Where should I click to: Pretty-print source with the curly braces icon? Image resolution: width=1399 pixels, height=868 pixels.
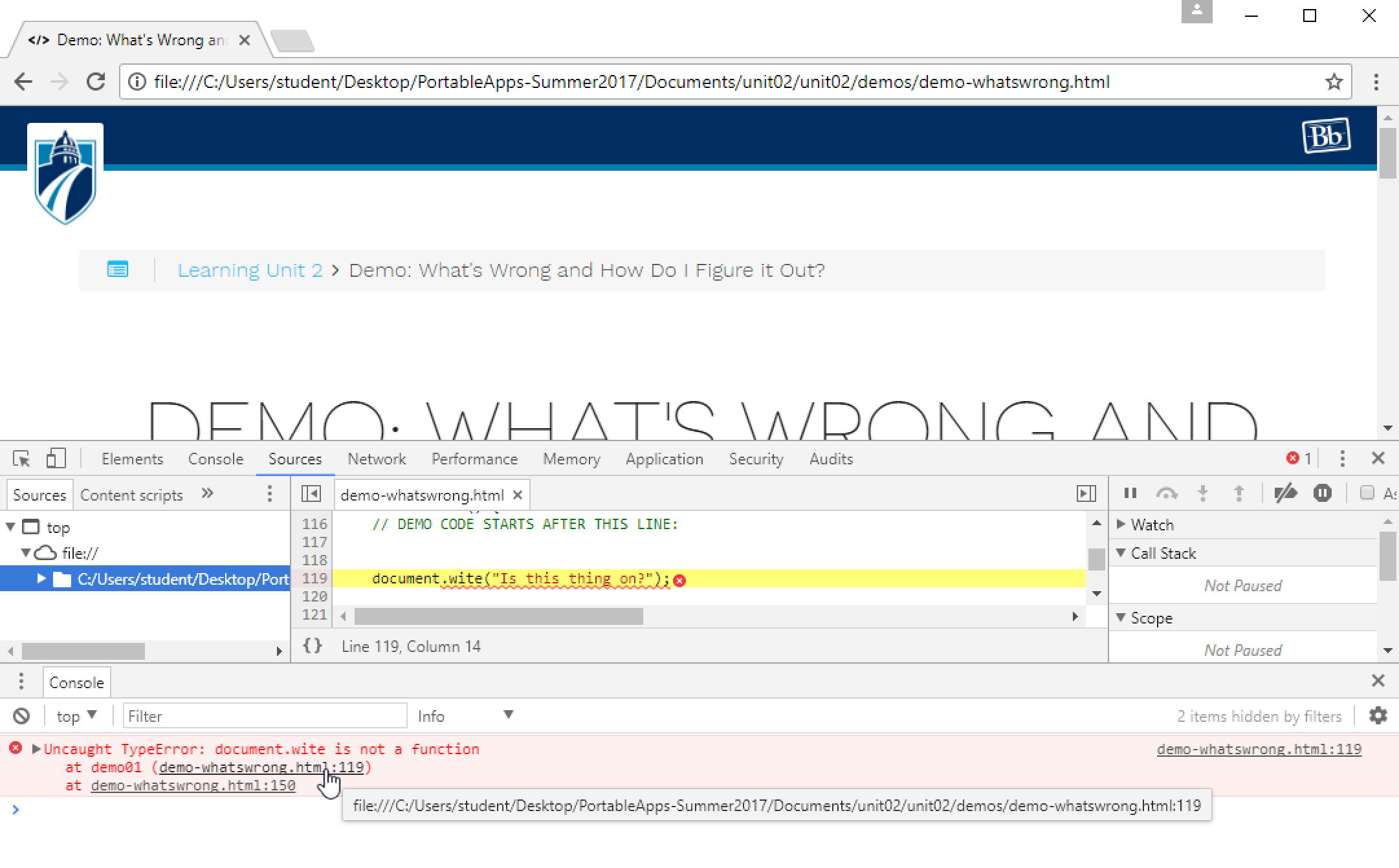[313, 646]
